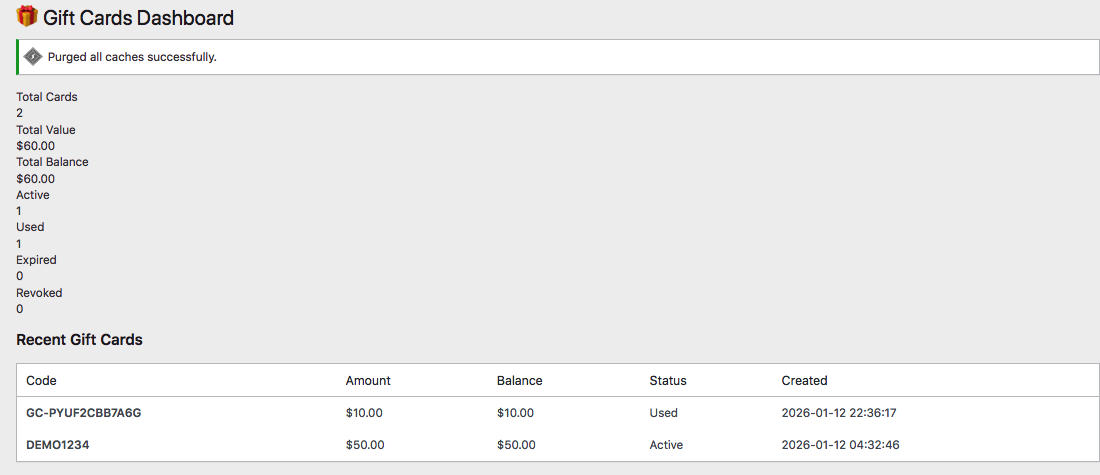This screenshot has height=475, width=1100.
Task: Click the Total Balance stat label
Action: point(52,162)
